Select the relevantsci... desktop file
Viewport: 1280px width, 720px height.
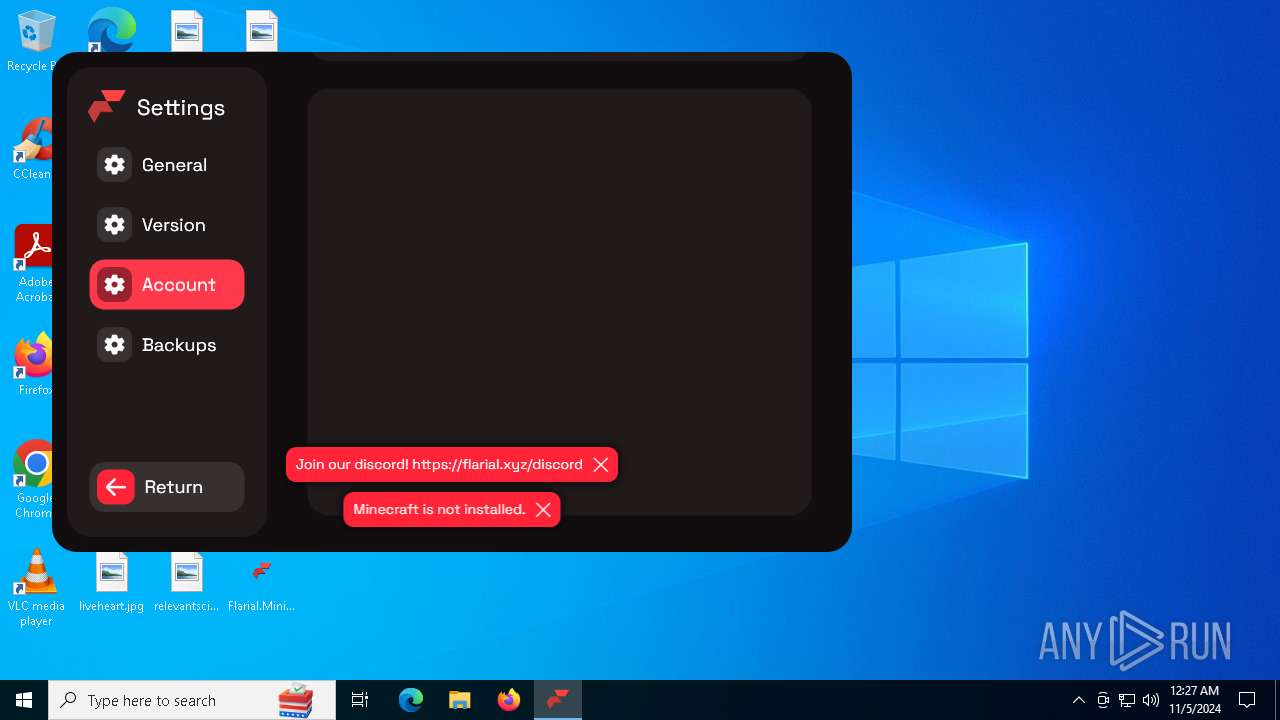point(186,582)
